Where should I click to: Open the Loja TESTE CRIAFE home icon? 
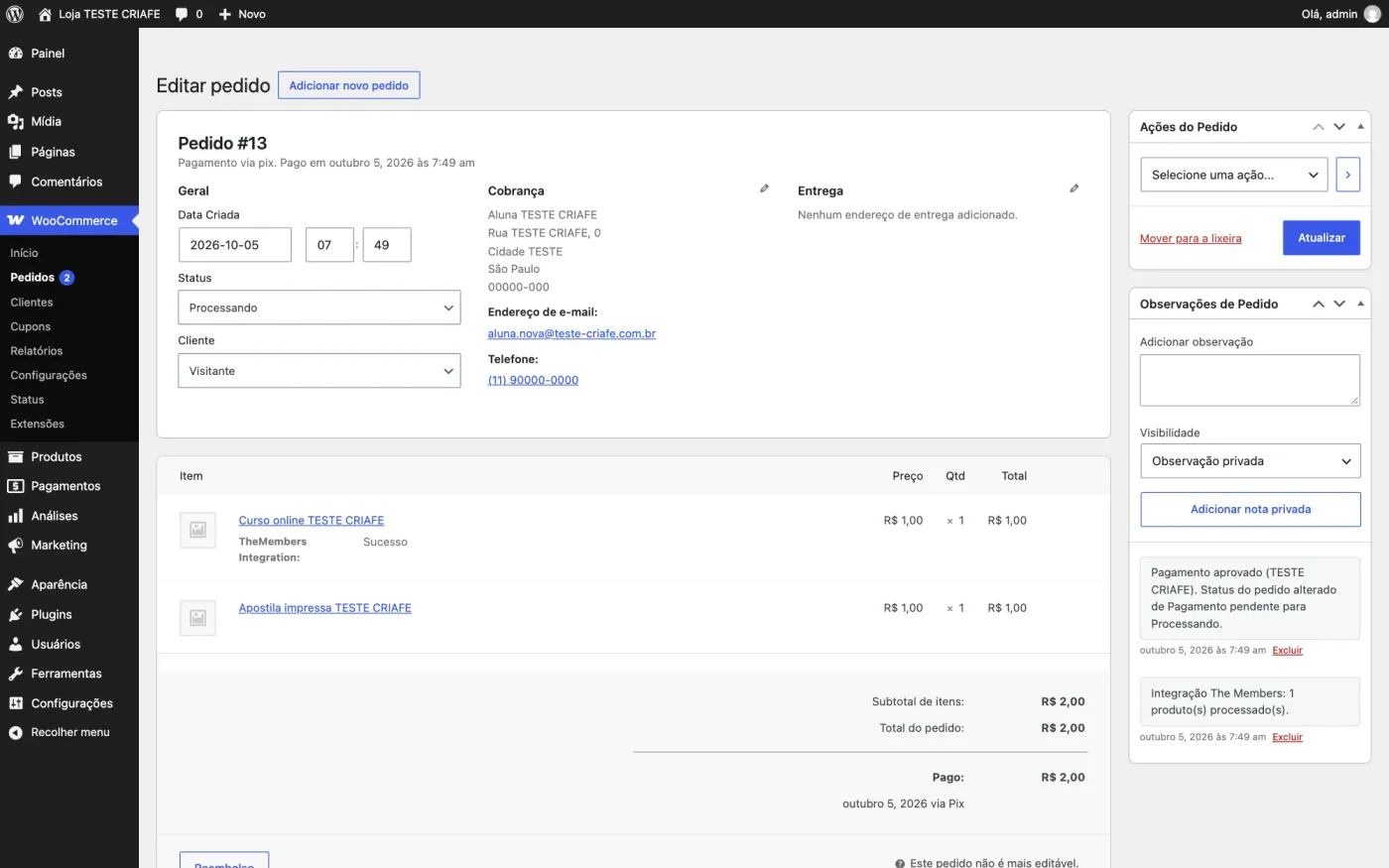(45, 14)
